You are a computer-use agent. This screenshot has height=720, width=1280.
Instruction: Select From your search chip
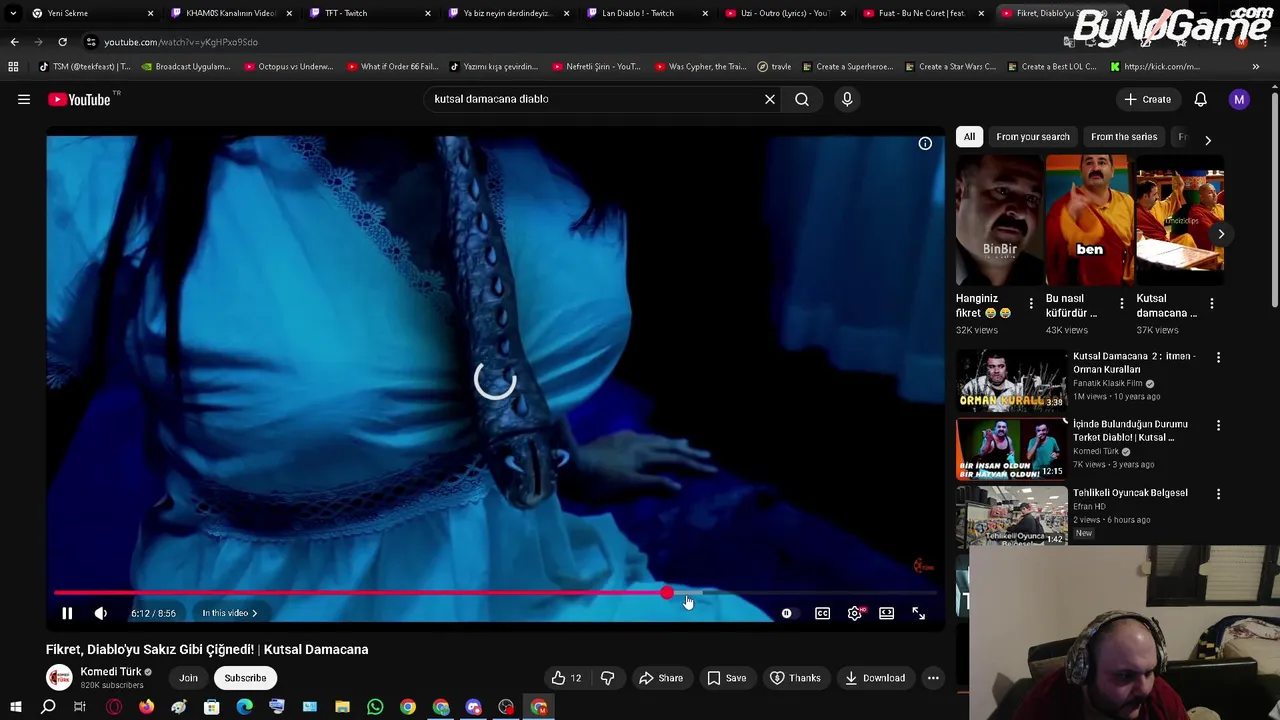point(1033,137)
